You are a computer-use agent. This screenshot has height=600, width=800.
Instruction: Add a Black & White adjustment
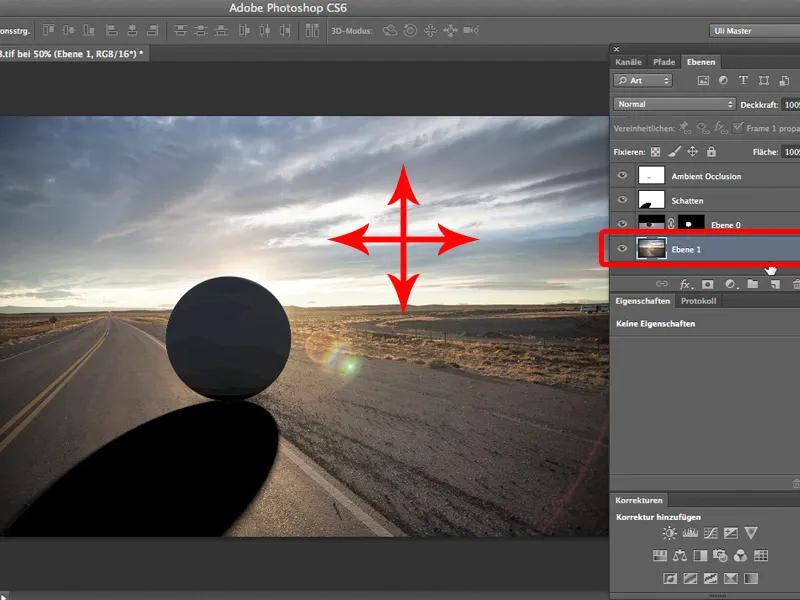(700, 556)
